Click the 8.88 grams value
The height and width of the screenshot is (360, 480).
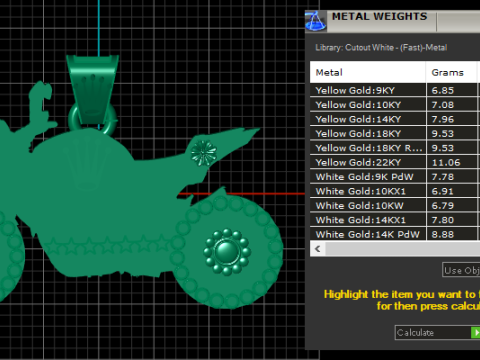tap(443, 234)
